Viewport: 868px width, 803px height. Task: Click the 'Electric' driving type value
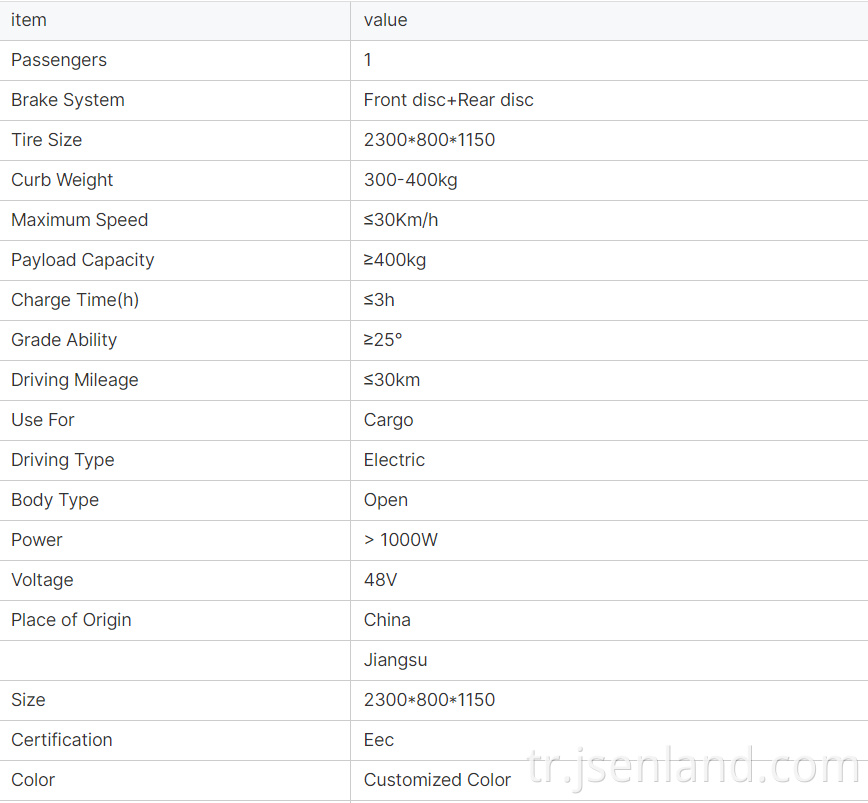[x=394, y=459]
